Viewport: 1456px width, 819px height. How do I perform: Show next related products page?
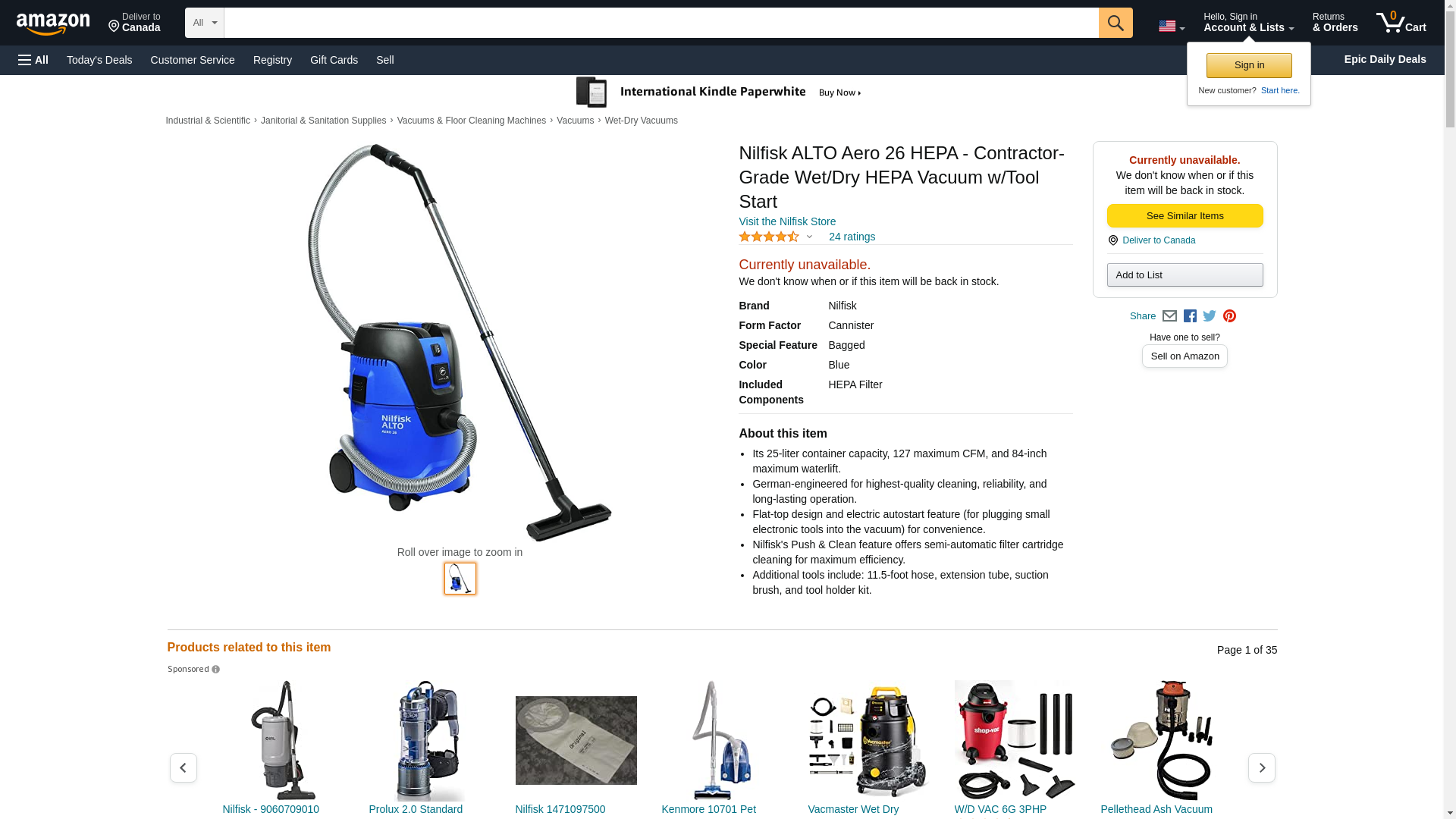coord(1261,767)
